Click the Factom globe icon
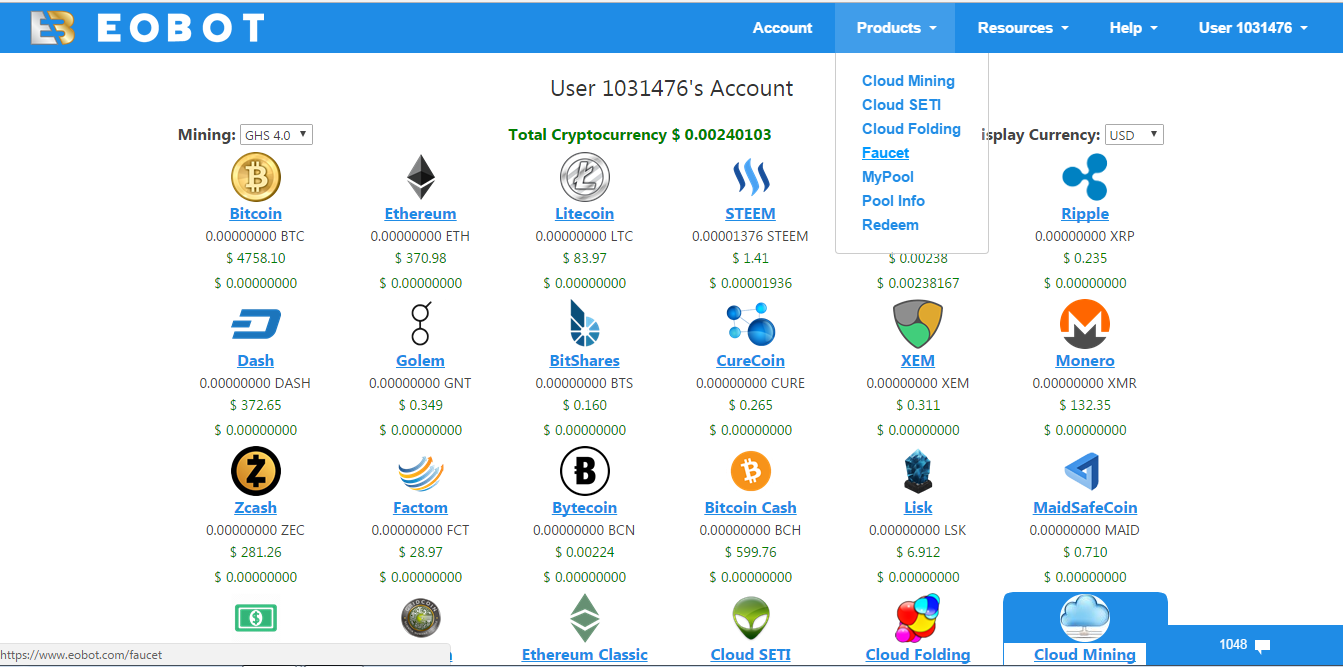The width and height of the screenshot is (1343, 667). (421, 471)
